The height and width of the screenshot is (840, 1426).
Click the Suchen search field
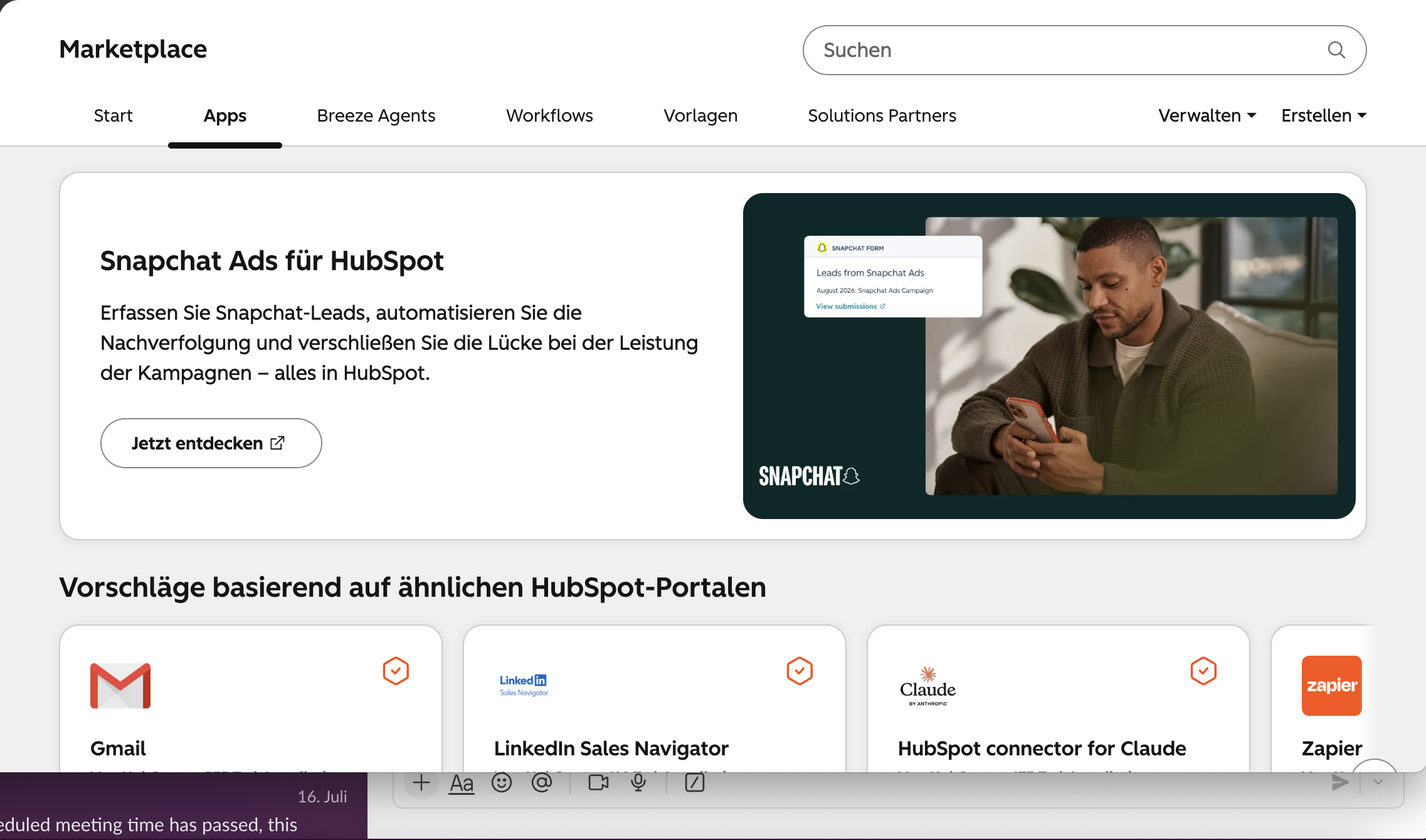point(1084,50)
